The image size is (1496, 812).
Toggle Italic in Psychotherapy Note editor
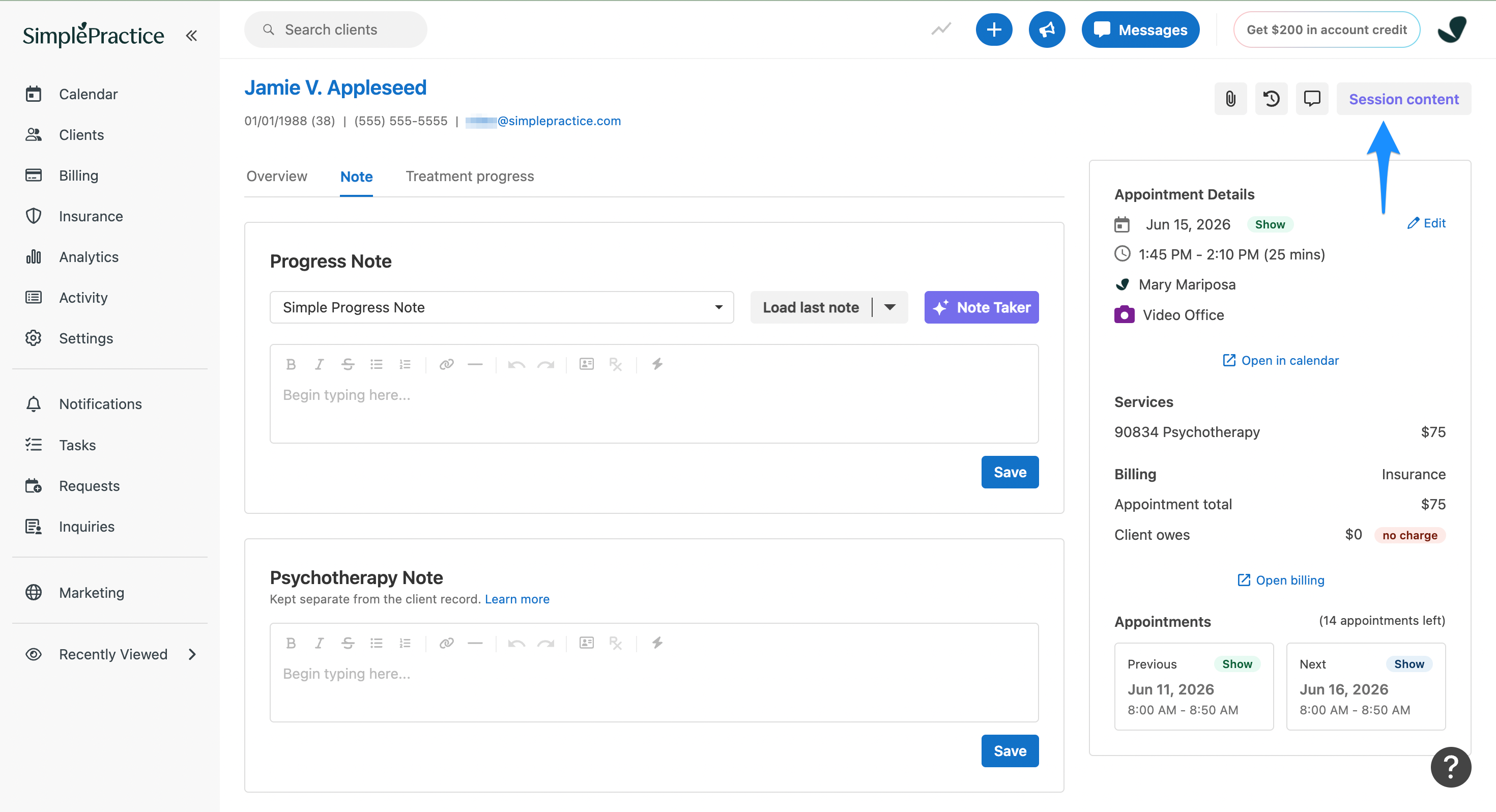[319, 643]
